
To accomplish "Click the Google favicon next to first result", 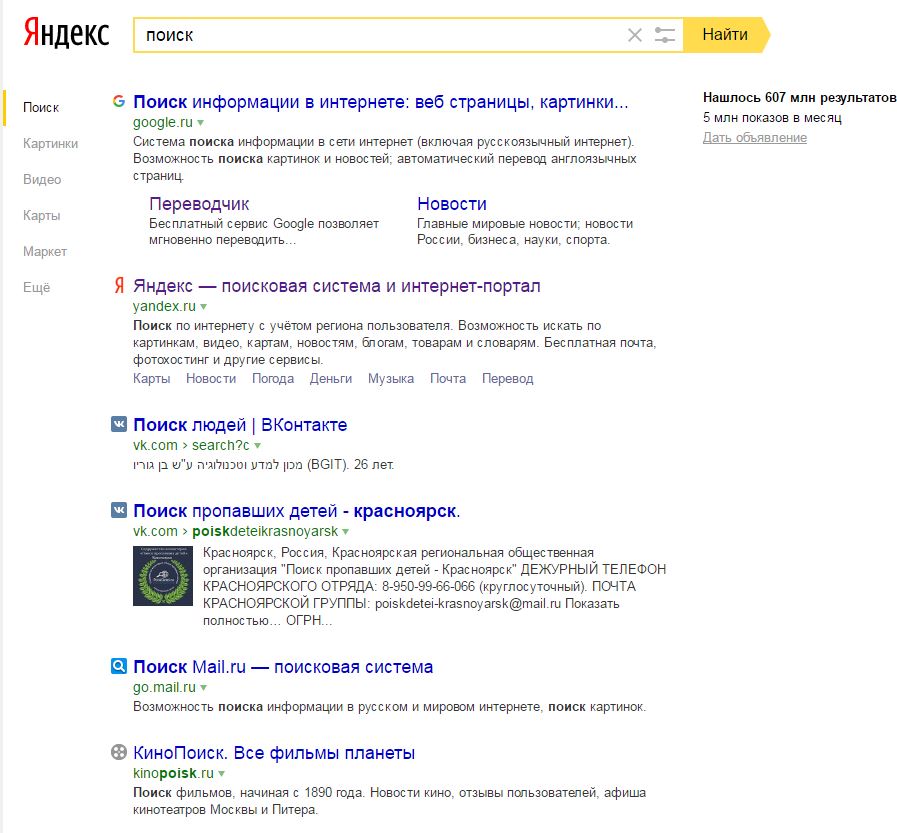I will click(x=118, y=101).
